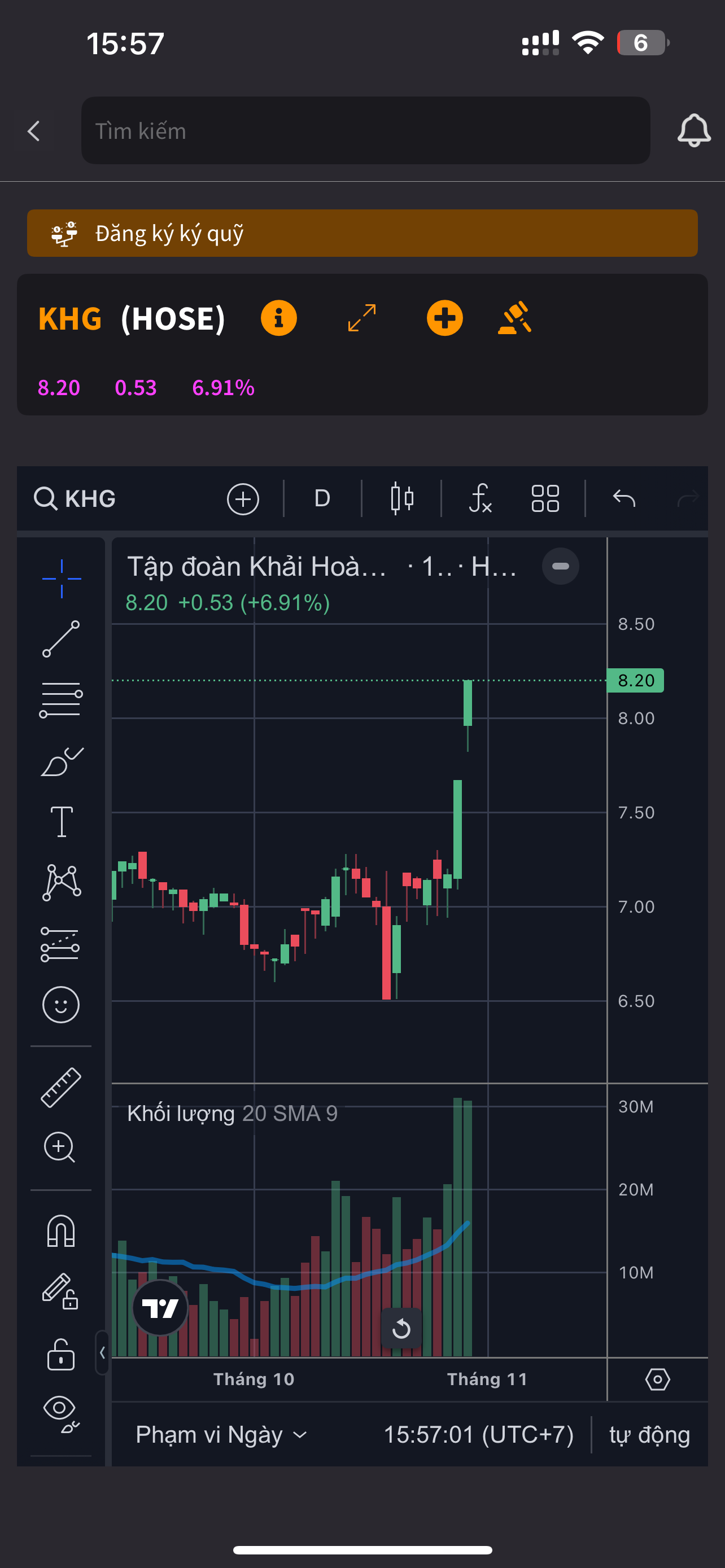
Task: Select the trend line drawing tool
Action: [x=61, y=639]
